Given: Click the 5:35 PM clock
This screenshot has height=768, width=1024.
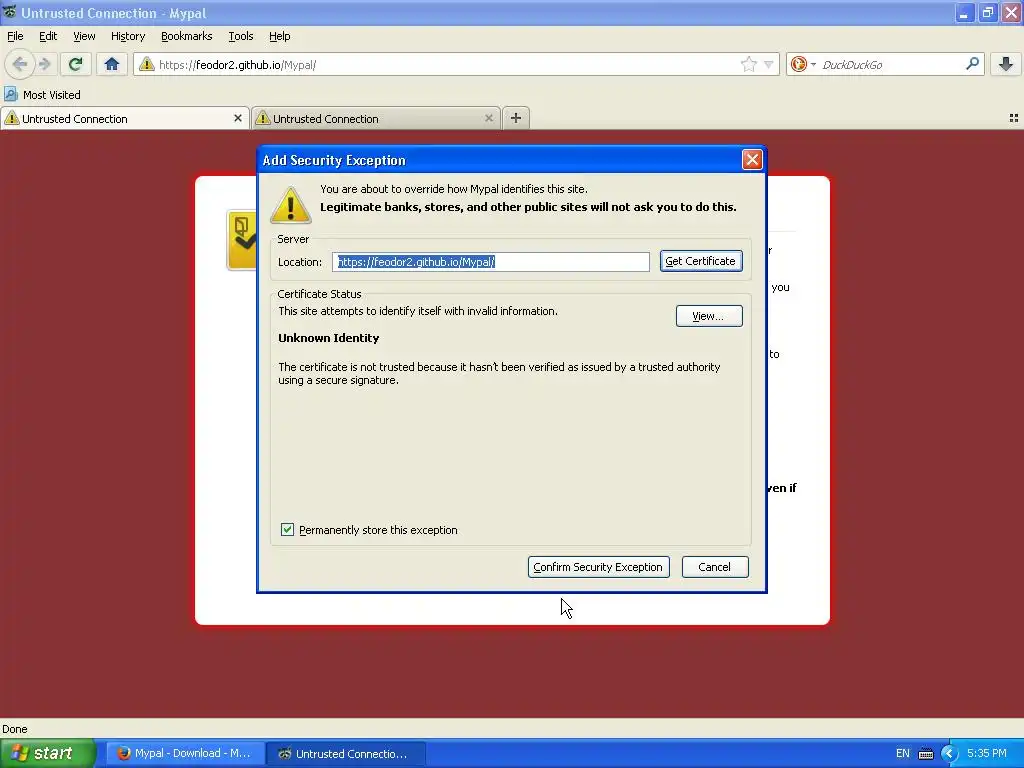Looking at the screenshot, I should click(986, 753).
